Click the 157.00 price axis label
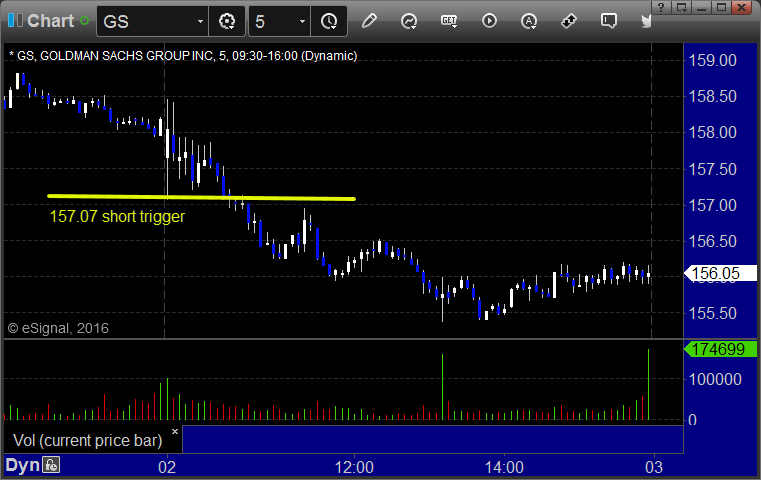 (x=712, y=205)
